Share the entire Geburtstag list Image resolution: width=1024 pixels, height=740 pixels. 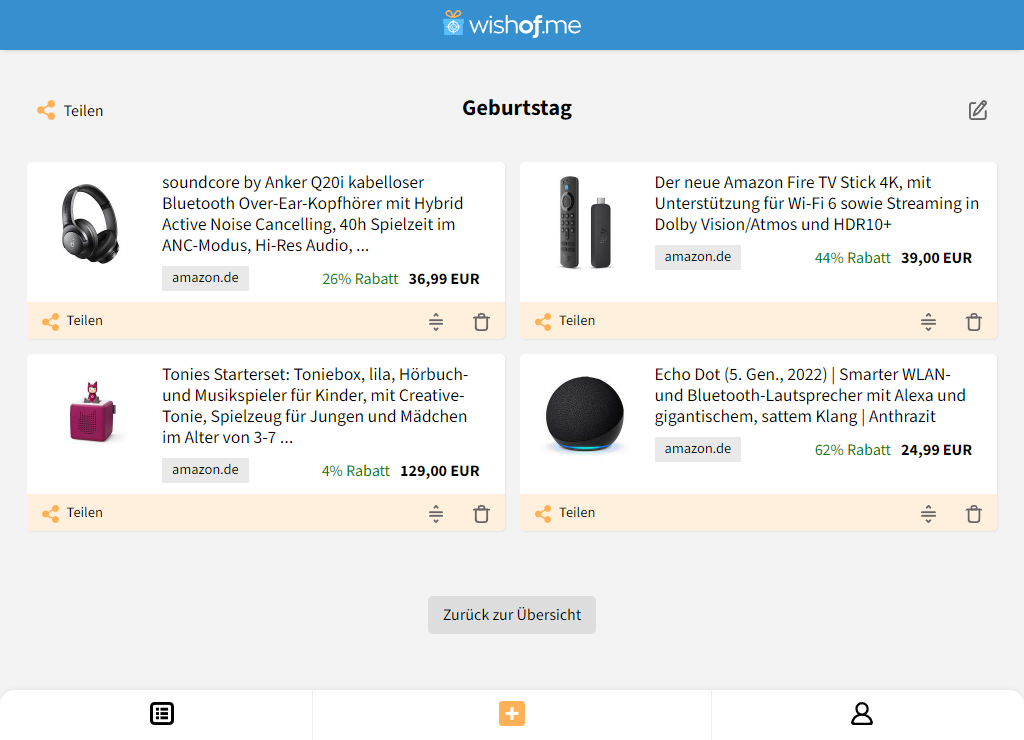coord(70,110)
